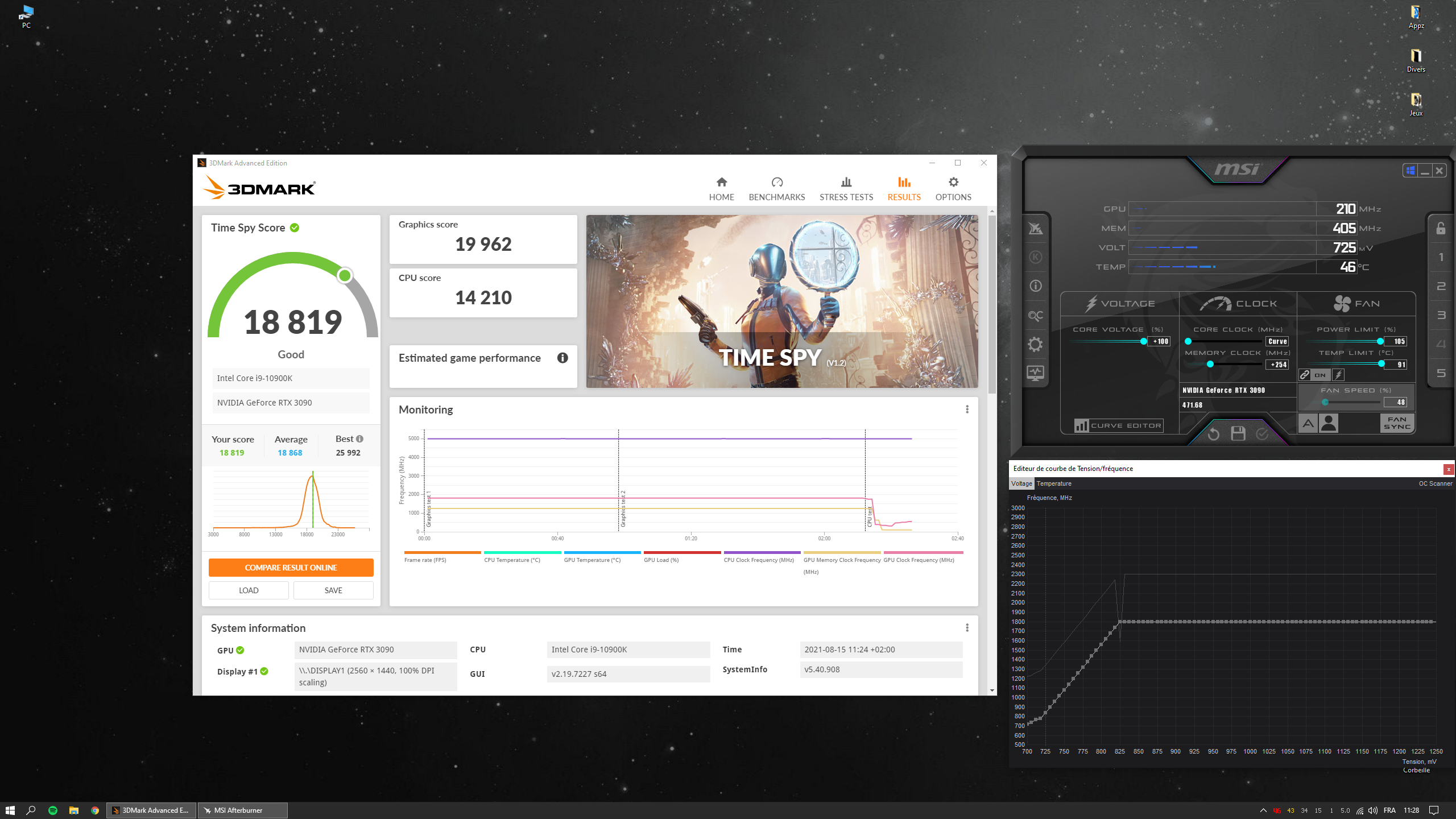Save the current Afterburner profile
1456x819 pixels.
tap(1238, 433)
